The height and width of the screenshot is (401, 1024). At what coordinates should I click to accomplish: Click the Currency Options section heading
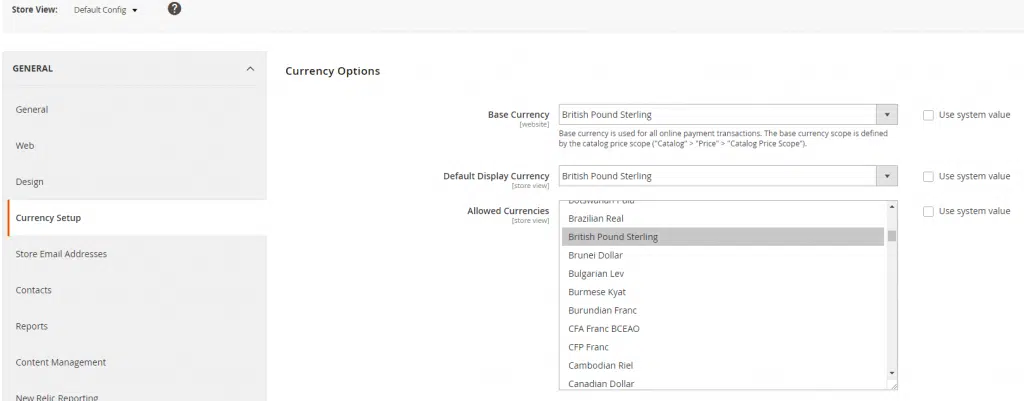click(x=332, y=71)
